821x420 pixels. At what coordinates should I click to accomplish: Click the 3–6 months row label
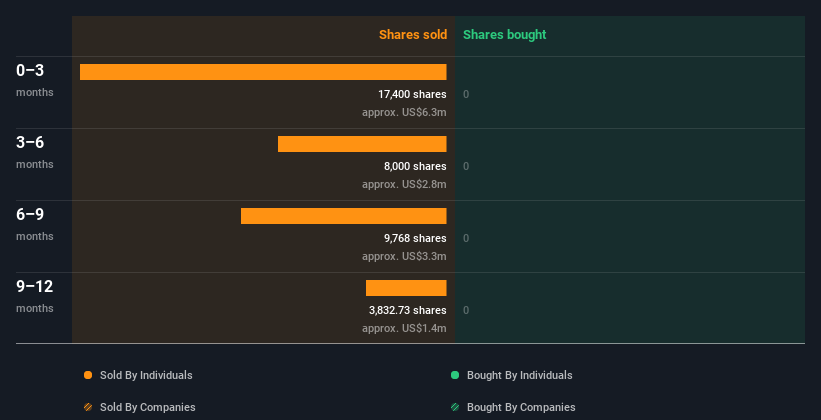[x=35, y=152]
